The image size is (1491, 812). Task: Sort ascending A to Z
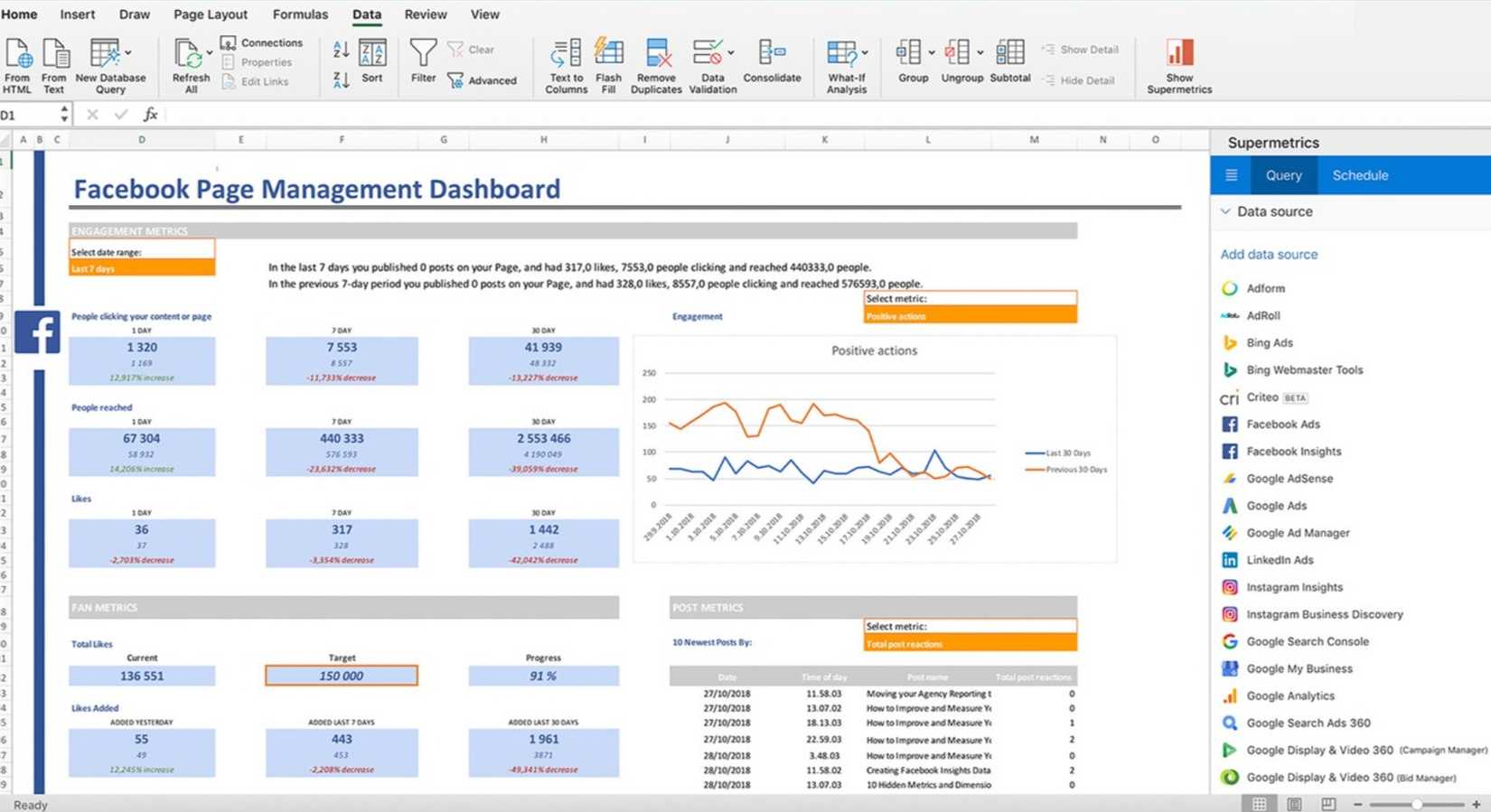pos(341,51)
